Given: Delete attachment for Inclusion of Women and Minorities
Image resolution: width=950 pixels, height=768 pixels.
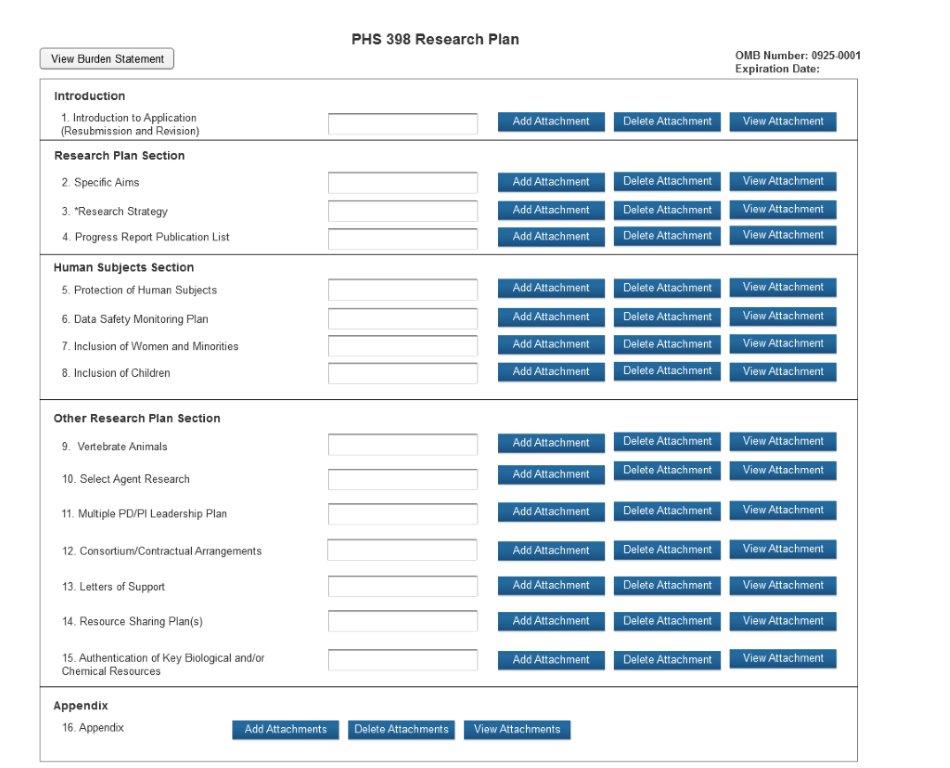Looking at the screenshot, I should point(667,344).
